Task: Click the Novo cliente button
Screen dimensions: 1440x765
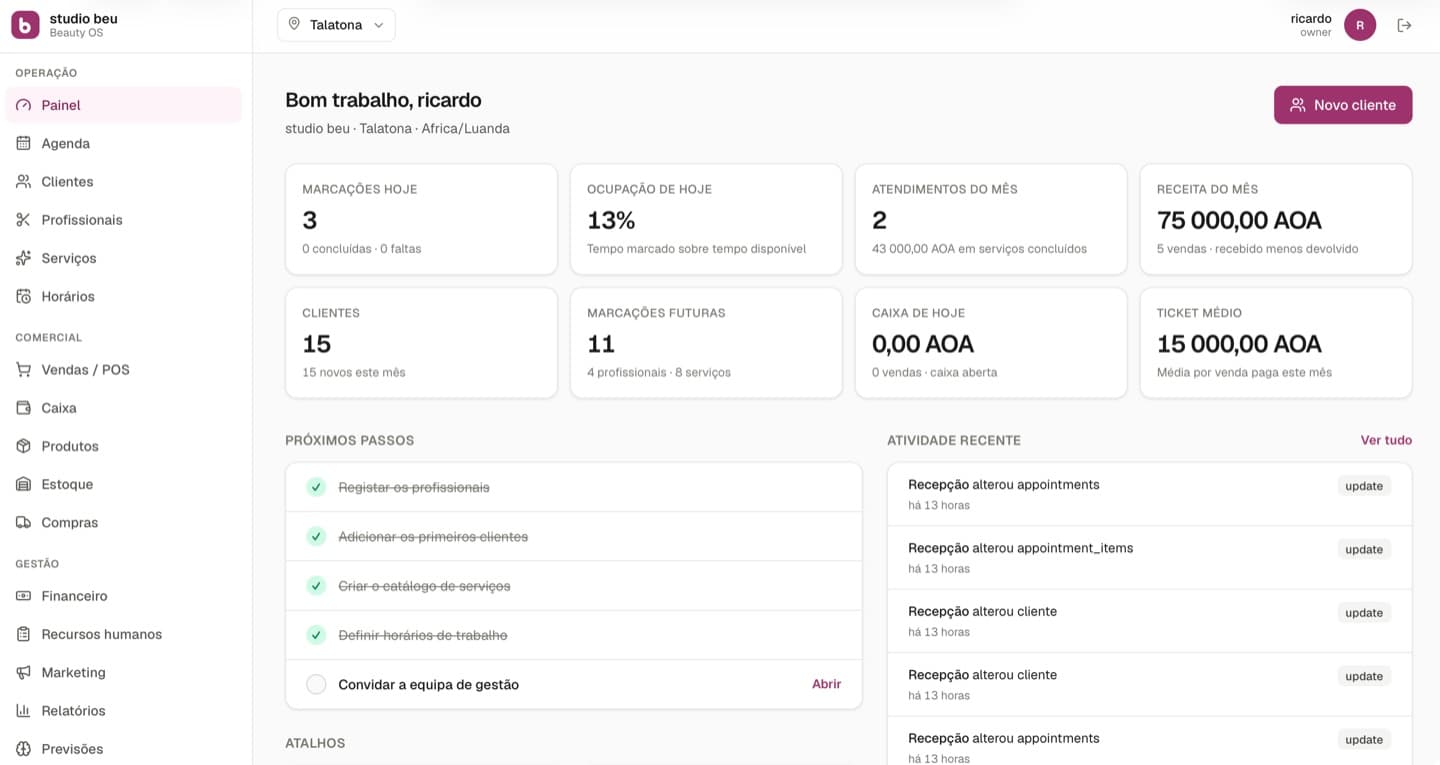Action: tap(1343, 105)
